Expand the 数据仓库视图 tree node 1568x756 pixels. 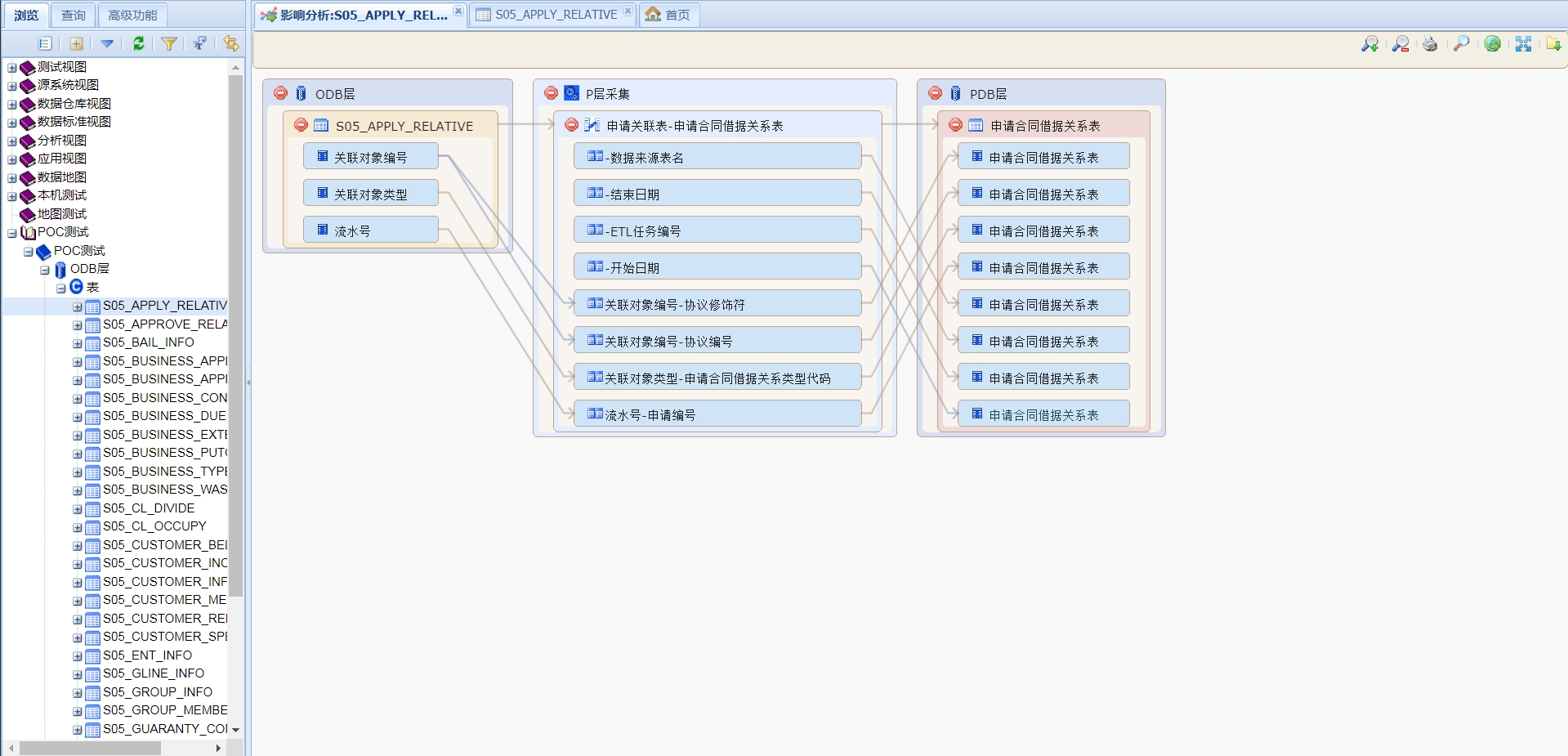pyautogui.click(x=12, y=105)
